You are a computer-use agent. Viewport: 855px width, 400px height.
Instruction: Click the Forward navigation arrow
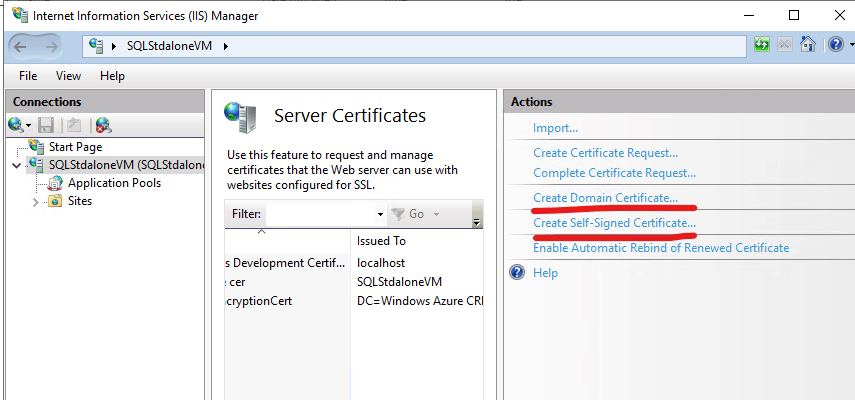coord(52,47)
